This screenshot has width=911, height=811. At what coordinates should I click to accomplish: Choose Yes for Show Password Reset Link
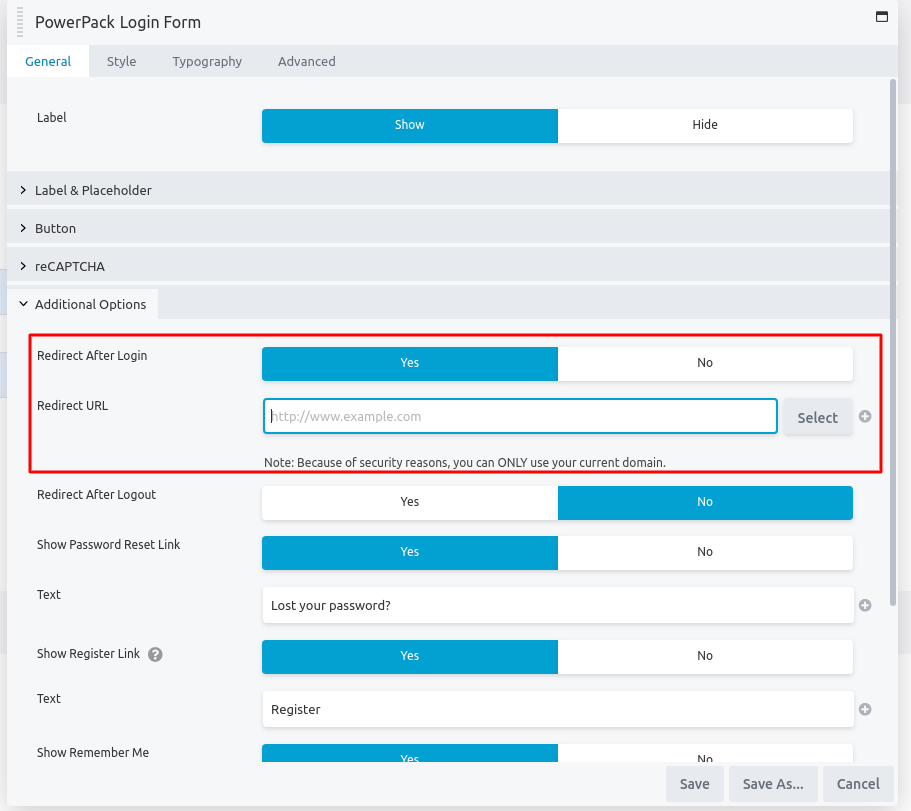click(410, 552)
